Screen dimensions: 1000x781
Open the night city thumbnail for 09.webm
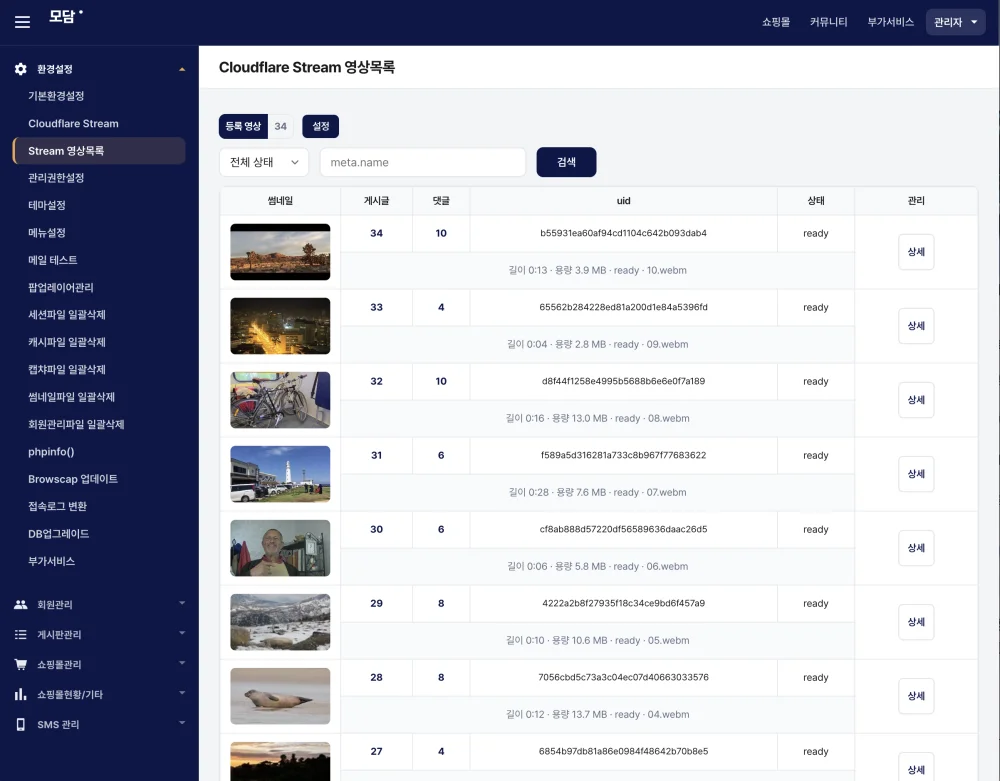click(x=280, y=326)
